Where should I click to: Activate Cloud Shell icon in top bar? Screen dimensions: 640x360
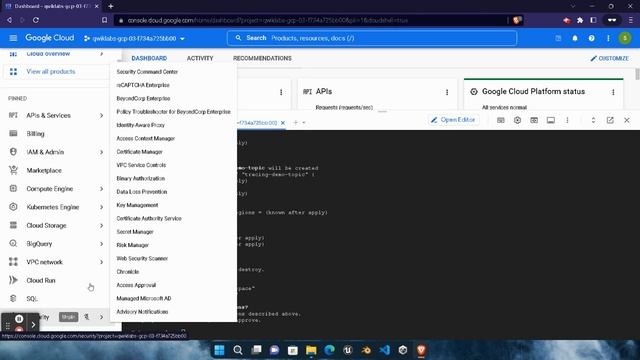[x=558, y=38]
